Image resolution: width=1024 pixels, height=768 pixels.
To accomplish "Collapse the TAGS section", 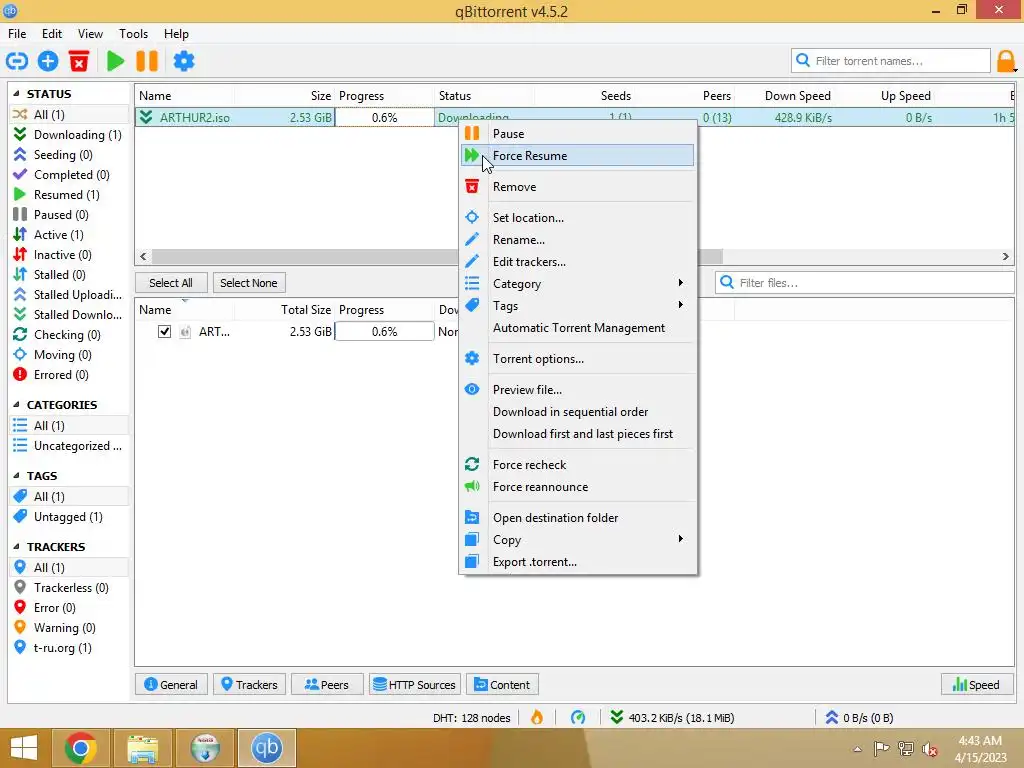I will point(16,475).
